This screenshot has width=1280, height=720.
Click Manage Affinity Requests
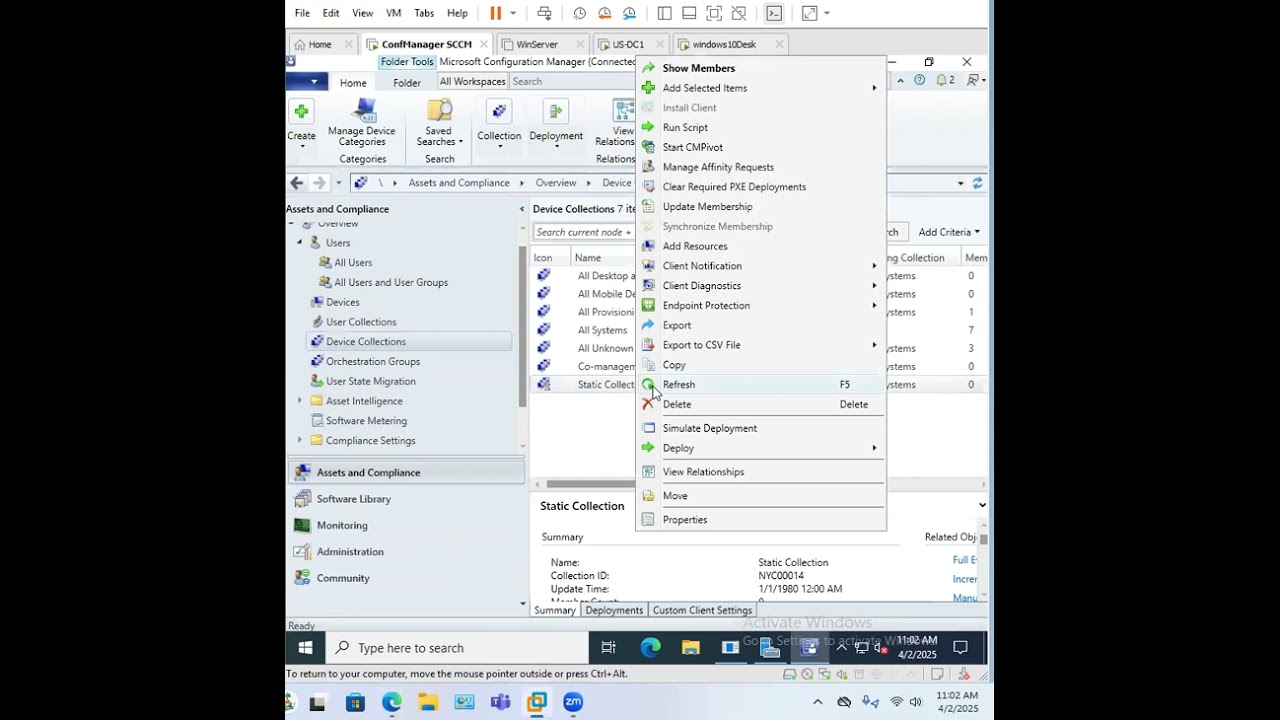[x=718, y=167]
